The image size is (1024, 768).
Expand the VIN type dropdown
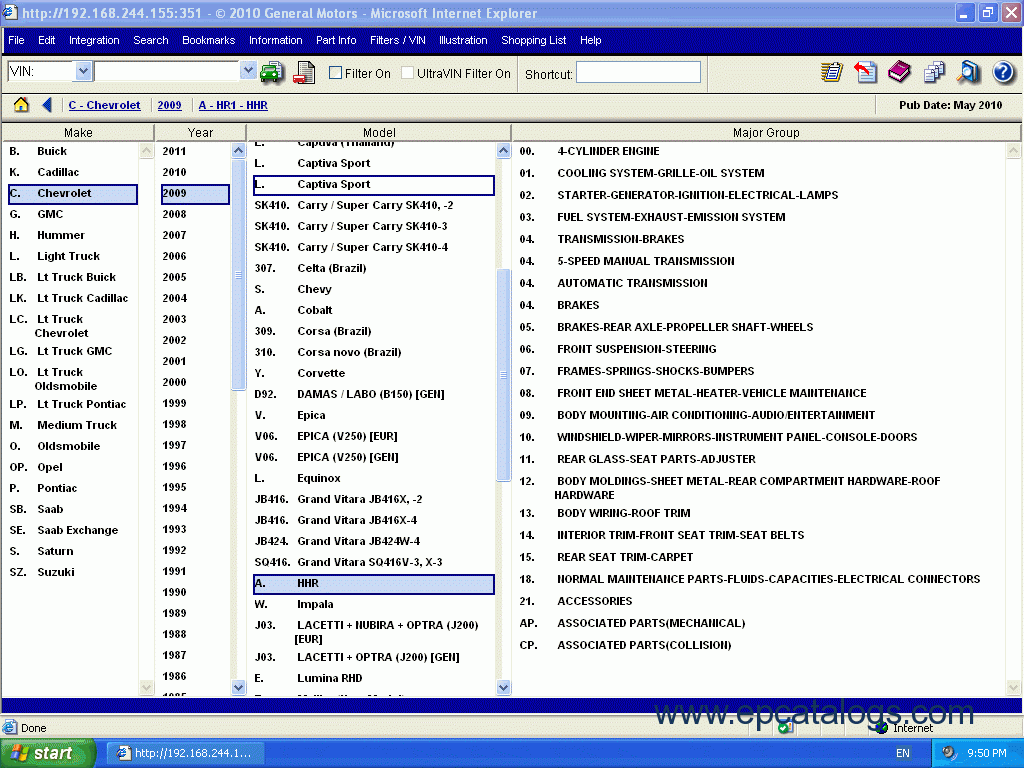click(83, 71)
